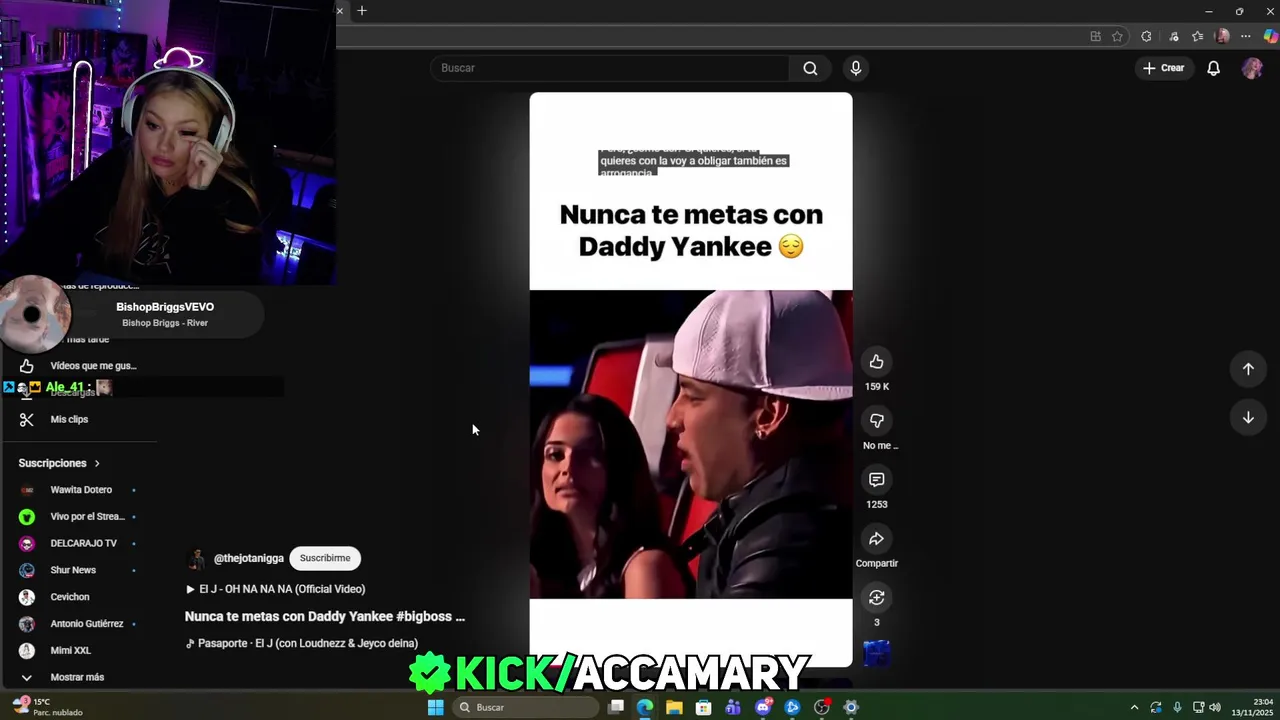Share the short via Compartir

(x=876, y=539)
